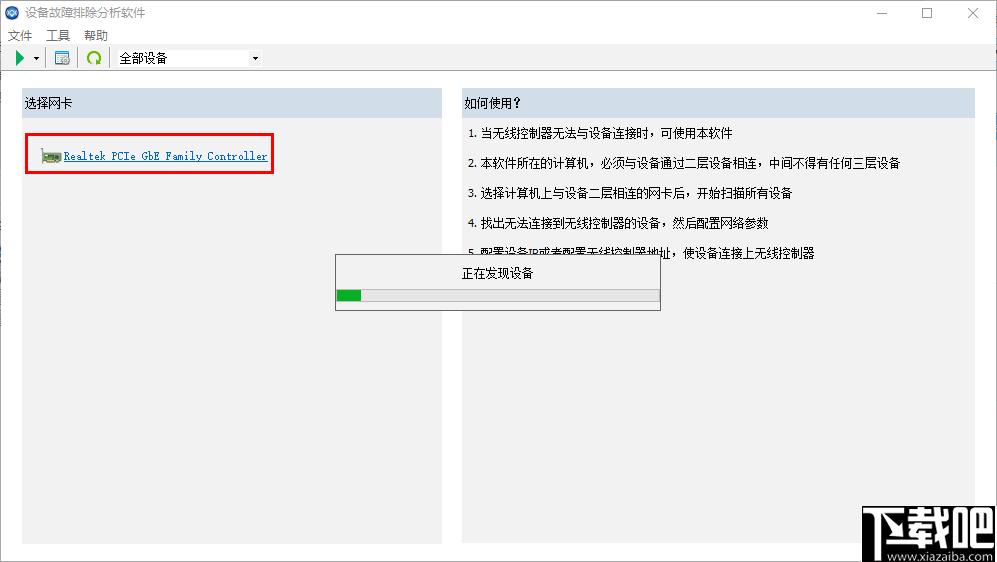Minimize the application window
The image size is (997, 562).
pyautogui.click(x=881, y=13)
